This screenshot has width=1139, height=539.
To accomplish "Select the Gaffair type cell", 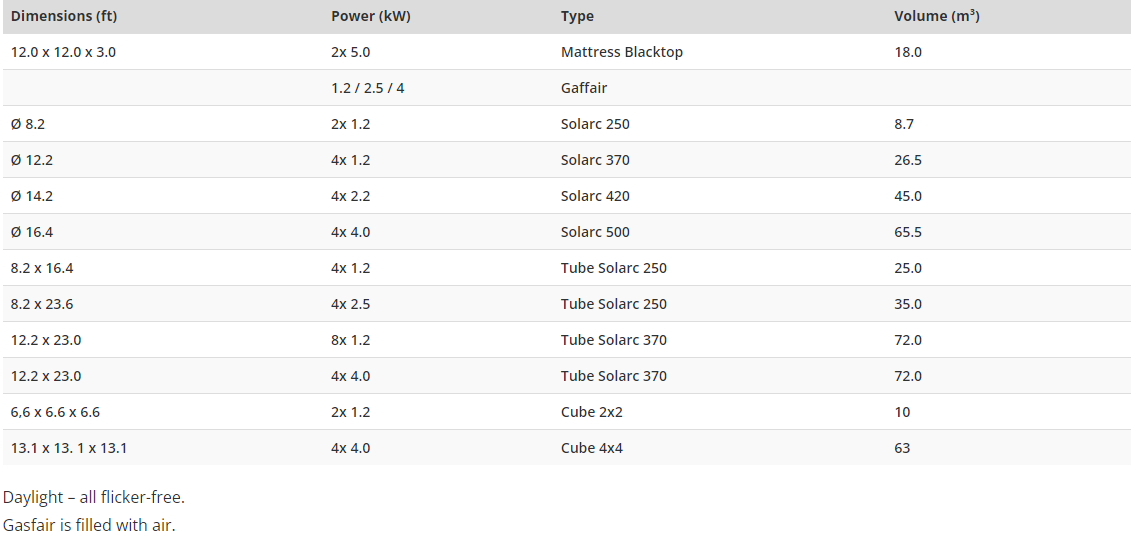I will [584, 88].
